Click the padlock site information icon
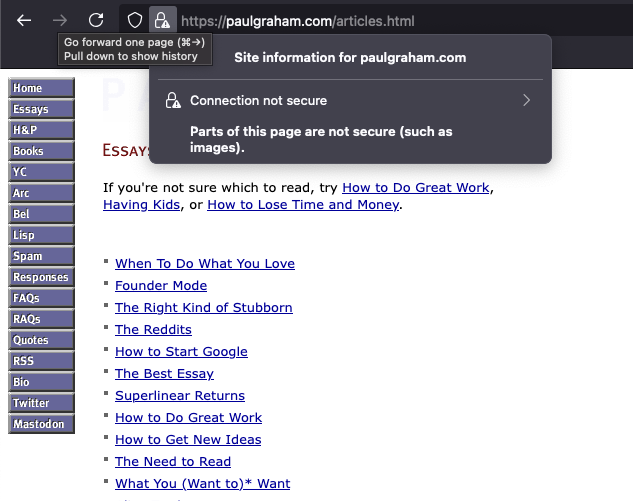Image resolution: width=633 pixels, height=501 pixels. [163, 20]
